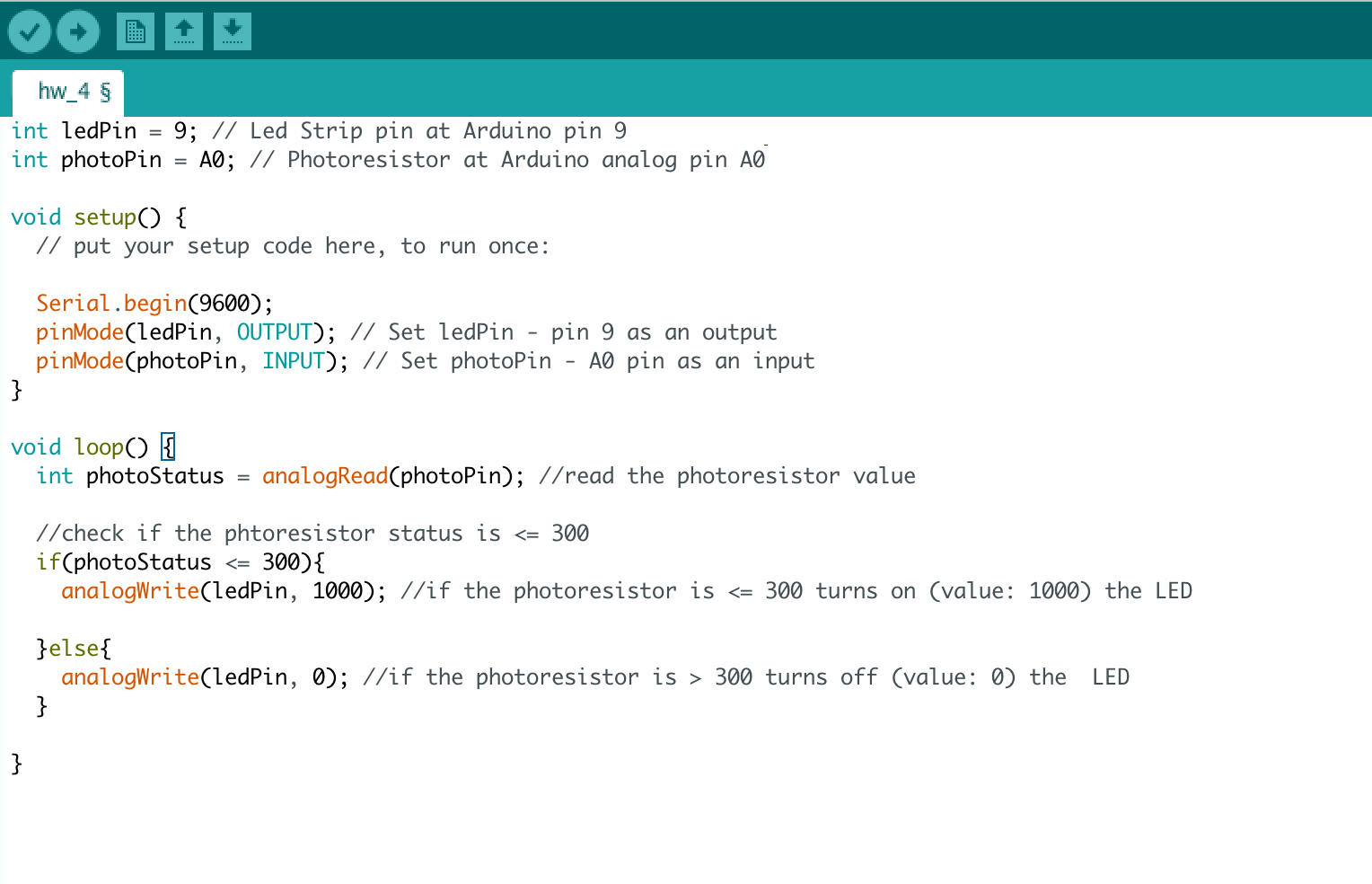Click the A0 value in photoPin declaration
Image resolution: width=1372 pixels, height=884 pixels.
212,160
